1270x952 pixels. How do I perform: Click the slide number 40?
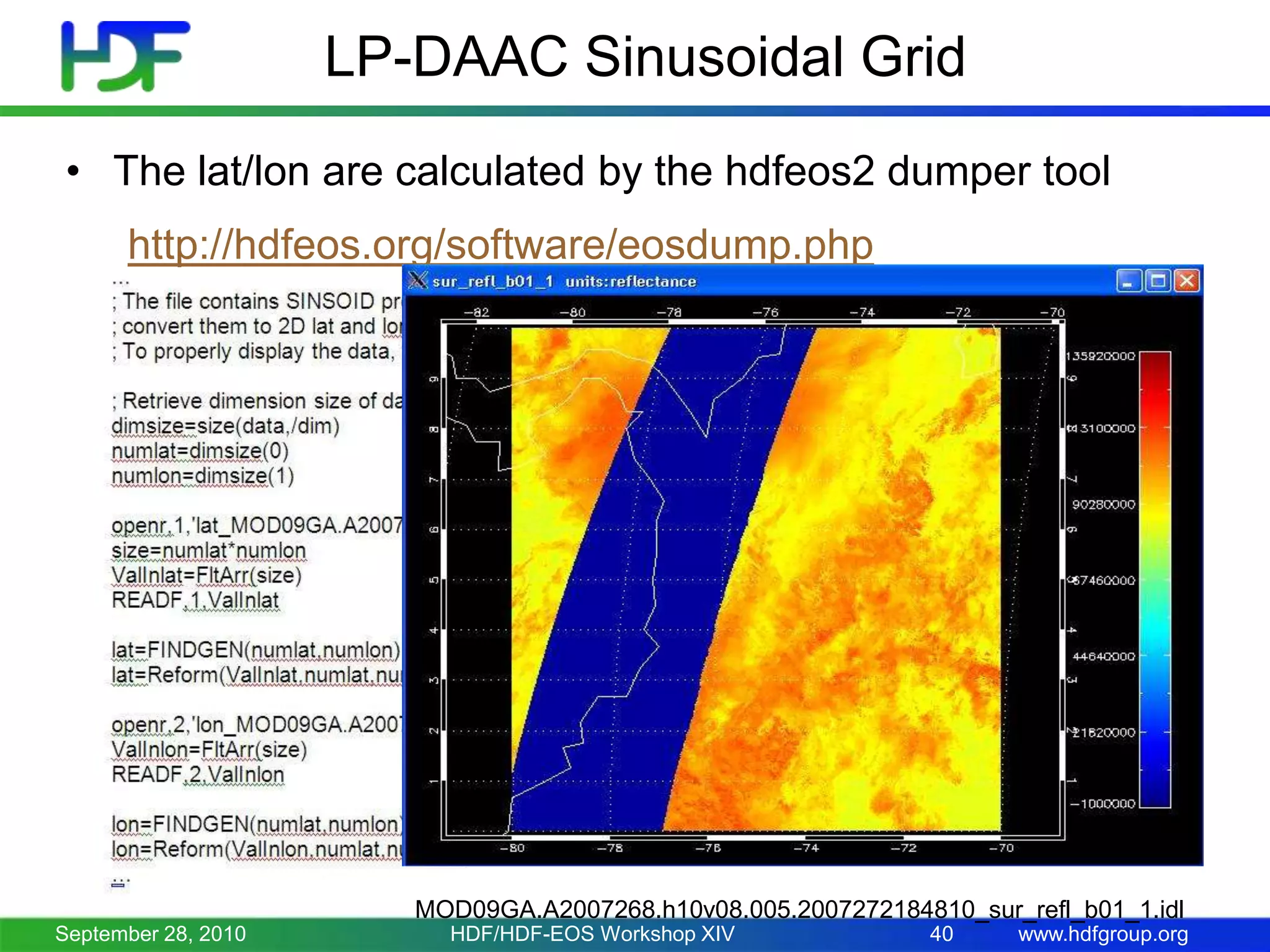(x=941, y=934)
